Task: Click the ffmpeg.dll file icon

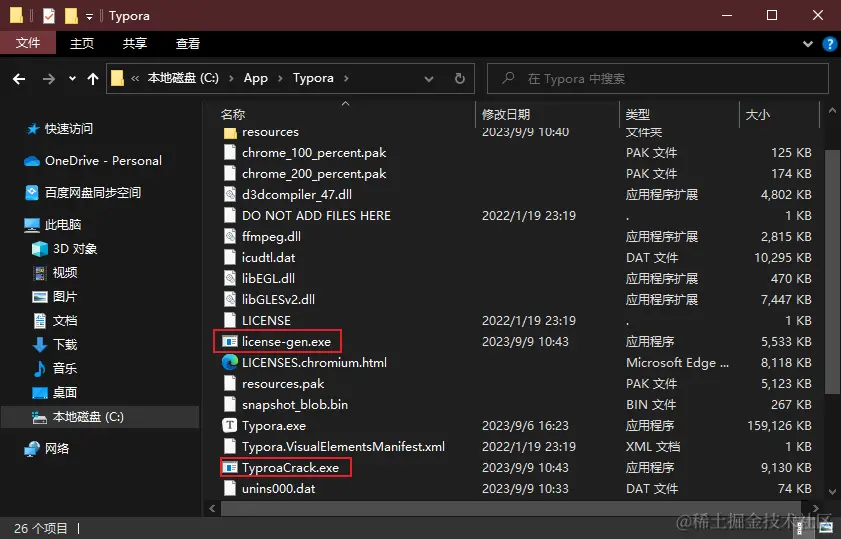Action: pyautogui.click(x=230, y=237)
